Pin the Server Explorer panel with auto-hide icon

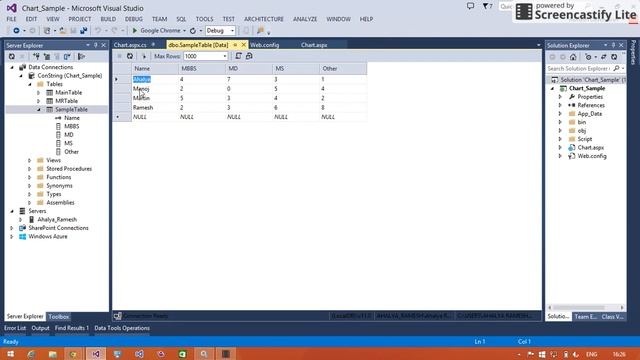click(x=96, y=45)
